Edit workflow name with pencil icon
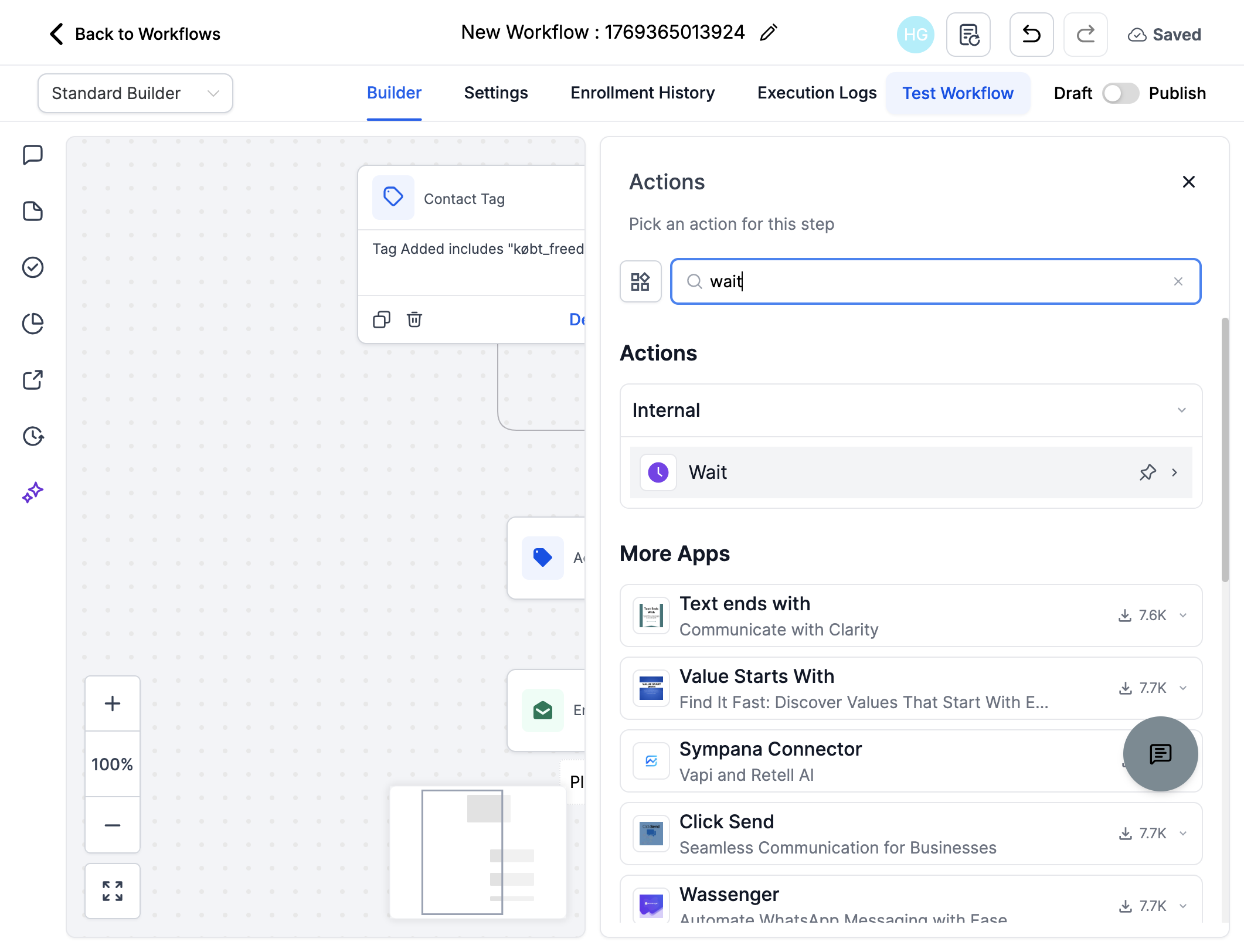 coord(768,33)
